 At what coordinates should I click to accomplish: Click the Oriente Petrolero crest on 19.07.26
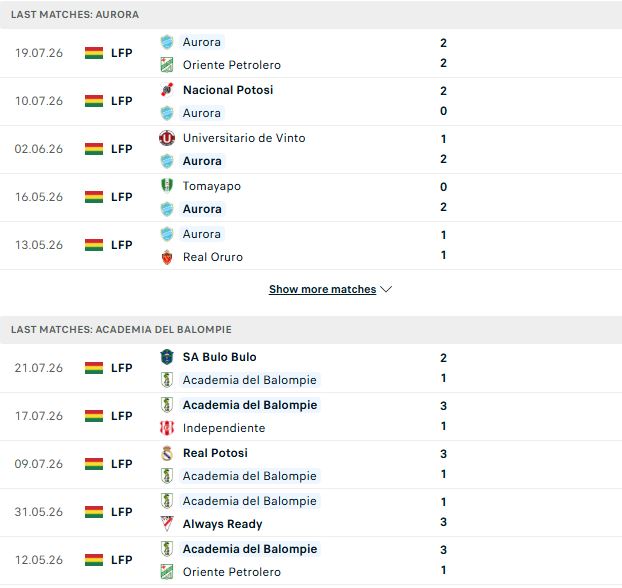pos(167,65)
